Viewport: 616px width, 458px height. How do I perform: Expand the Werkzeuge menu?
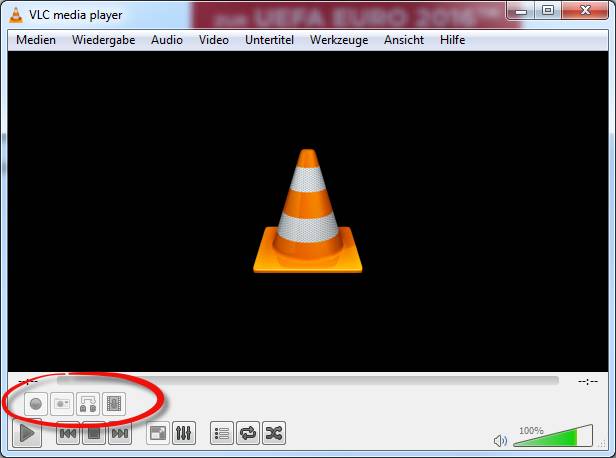(x=339, y=40)
